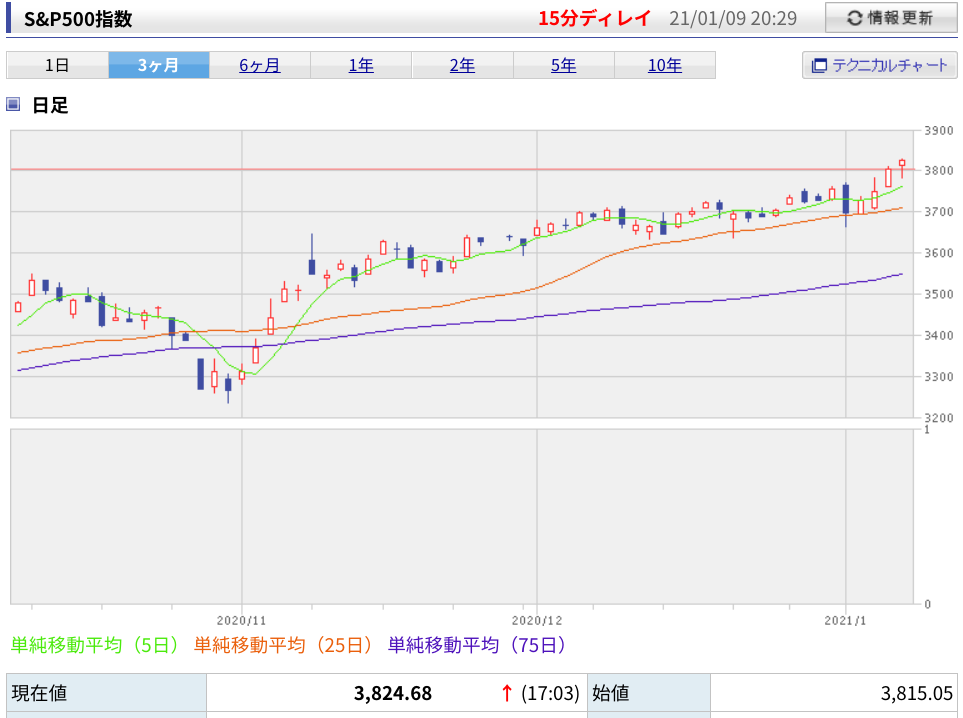This screenshot has height=718, width=963.
Task: Click the latest candlestick above 3800
Action: pos(902,164)
